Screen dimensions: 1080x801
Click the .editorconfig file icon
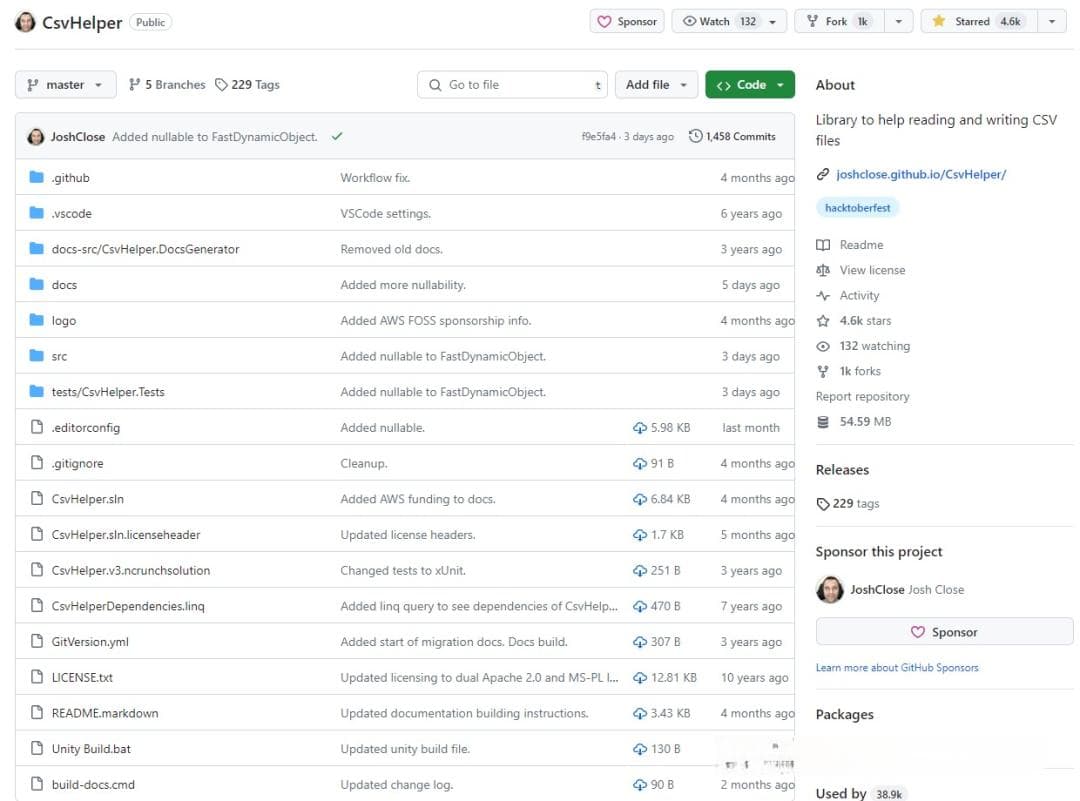click(37, 427)
